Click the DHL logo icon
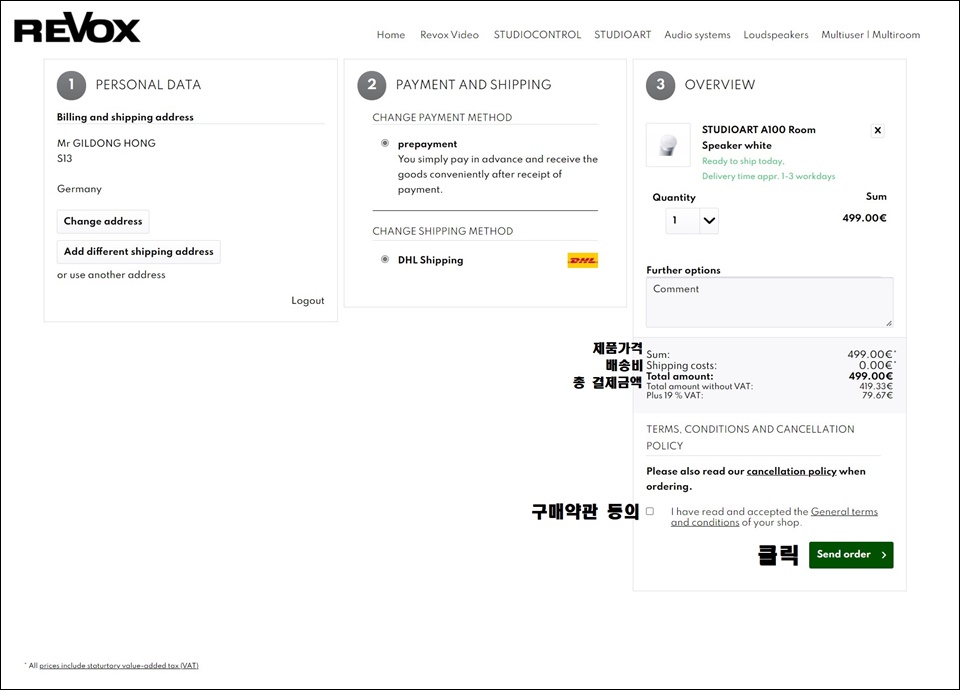This screenshot has width=960, height=690. (x=582, y=260)
